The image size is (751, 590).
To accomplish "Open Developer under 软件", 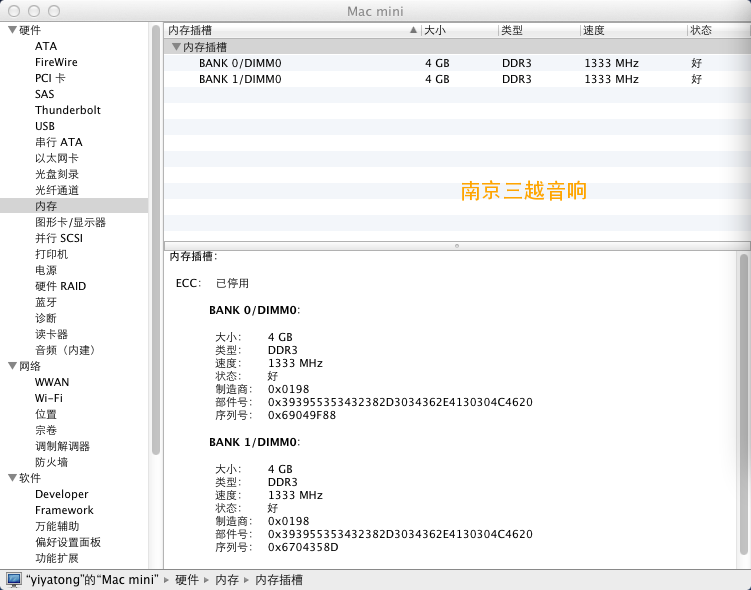I will (x=61, y=494).
